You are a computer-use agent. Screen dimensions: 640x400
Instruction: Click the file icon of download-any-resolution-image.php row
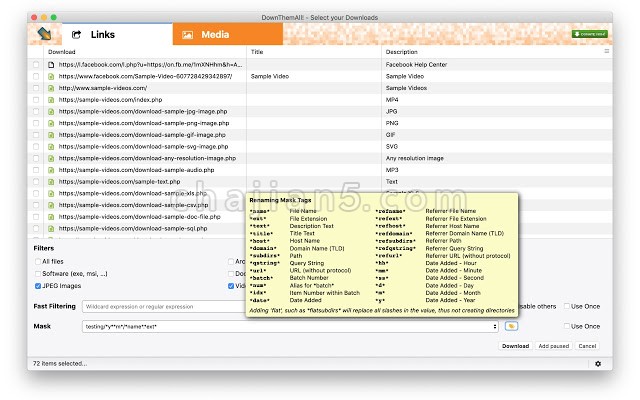51,158
